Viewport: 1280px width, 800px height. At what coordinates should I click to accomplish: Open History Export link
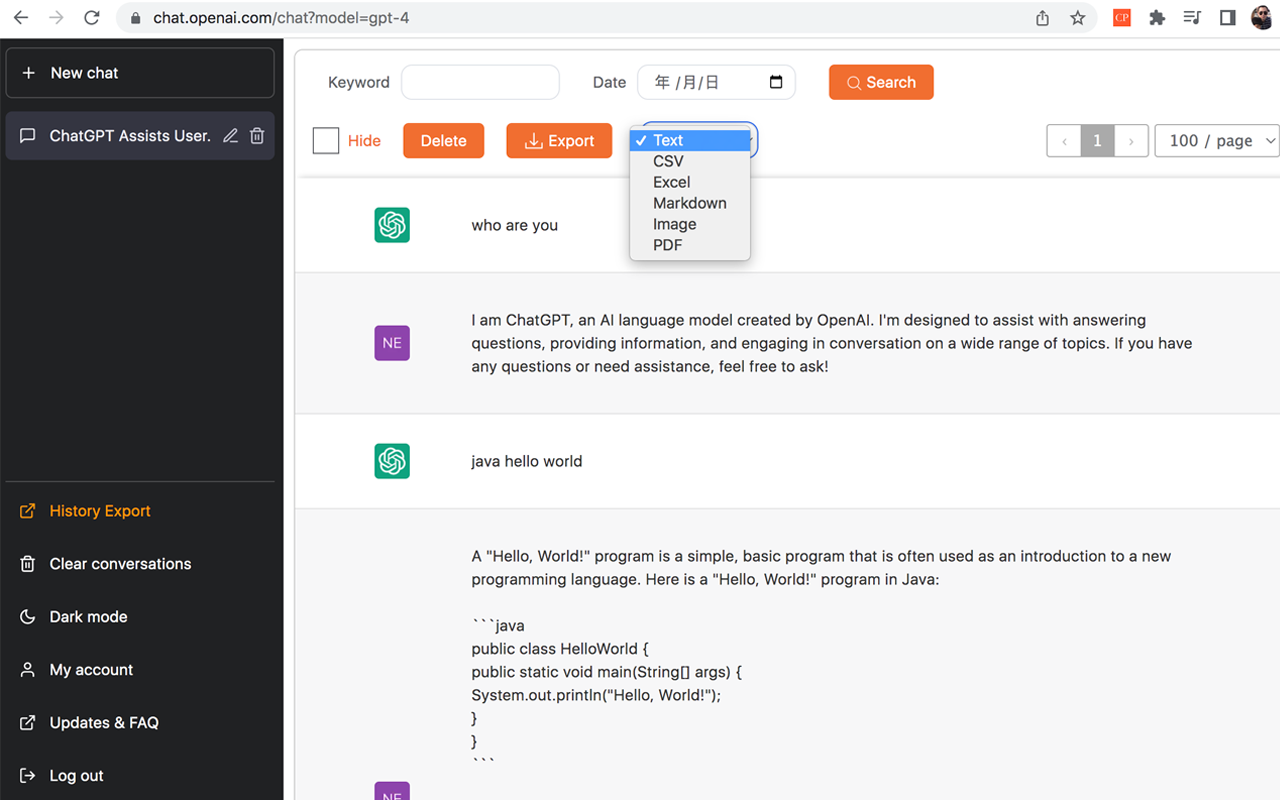click(x=100, y=511)
